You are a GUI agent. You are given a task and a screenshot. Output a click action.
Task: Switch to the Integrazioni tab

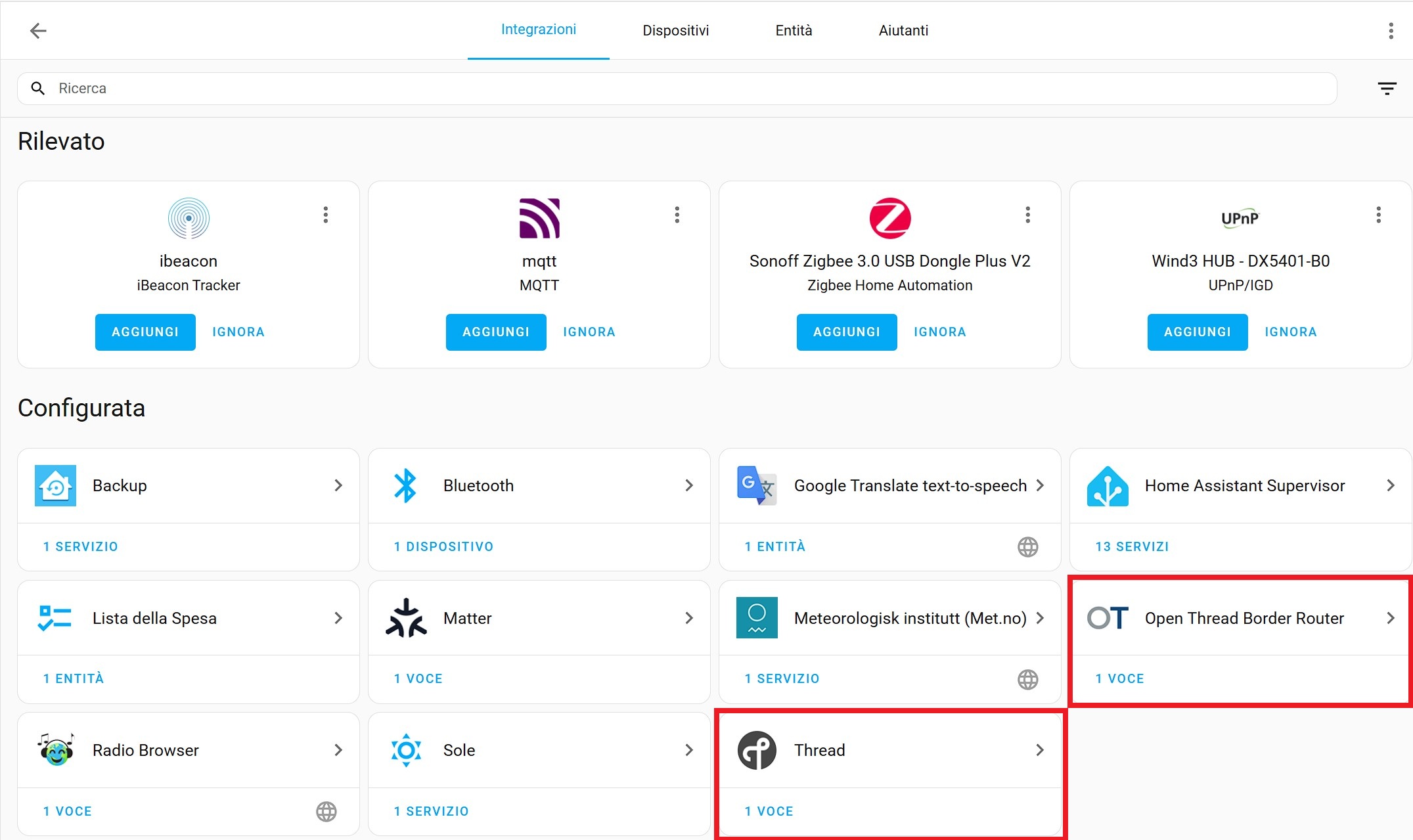(x=539, y=30)
